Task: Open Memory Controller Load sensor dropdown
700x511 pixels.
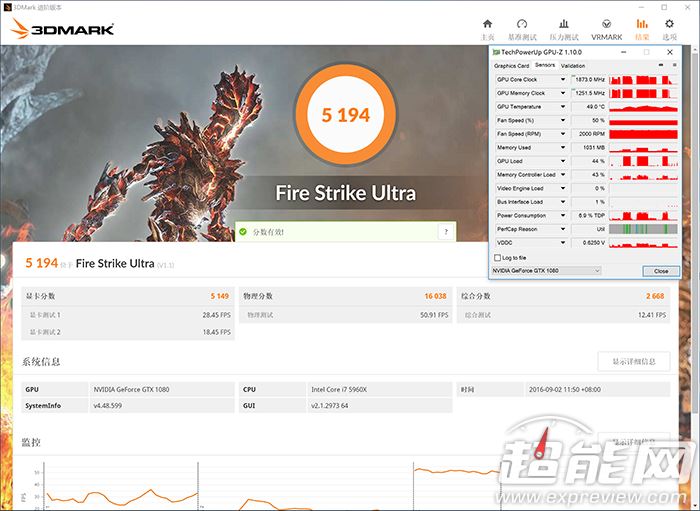Action: coord(562,174)
